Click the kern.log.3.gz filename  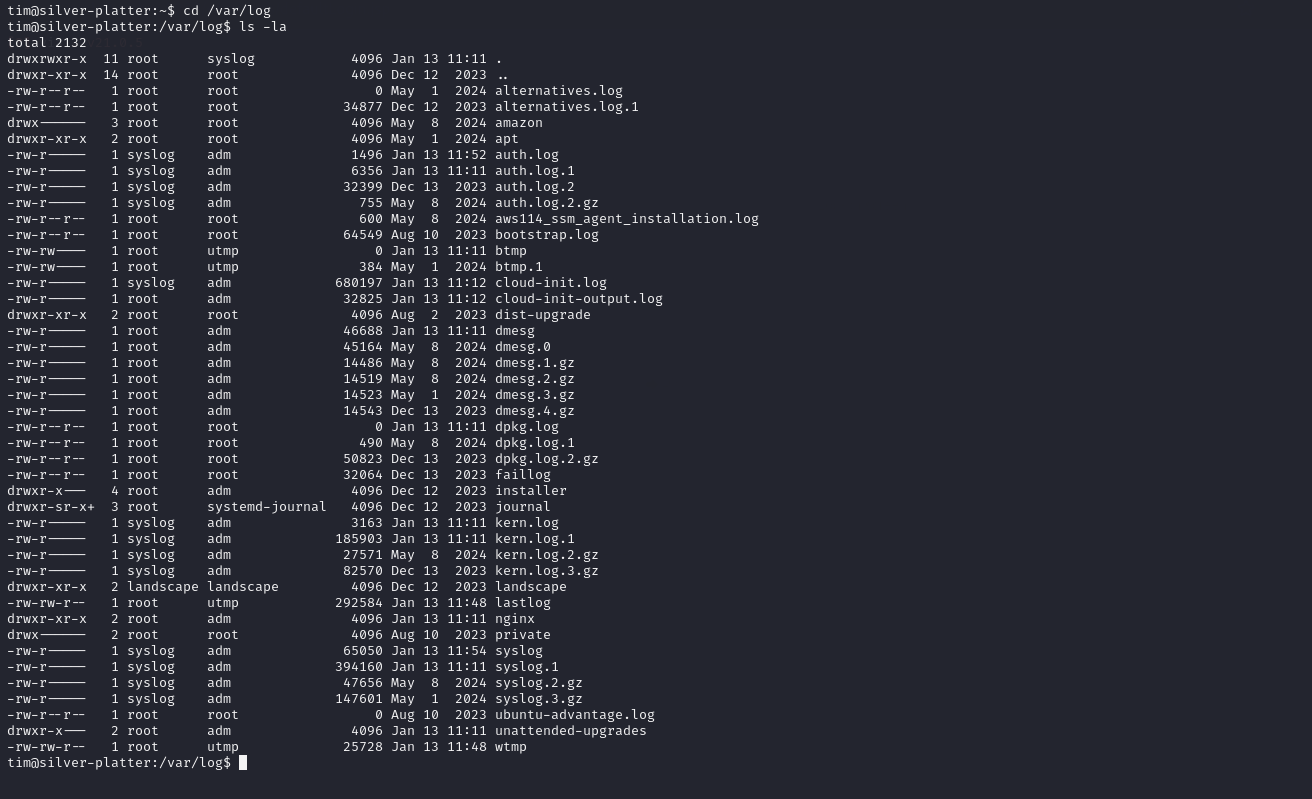click(547, 571)
